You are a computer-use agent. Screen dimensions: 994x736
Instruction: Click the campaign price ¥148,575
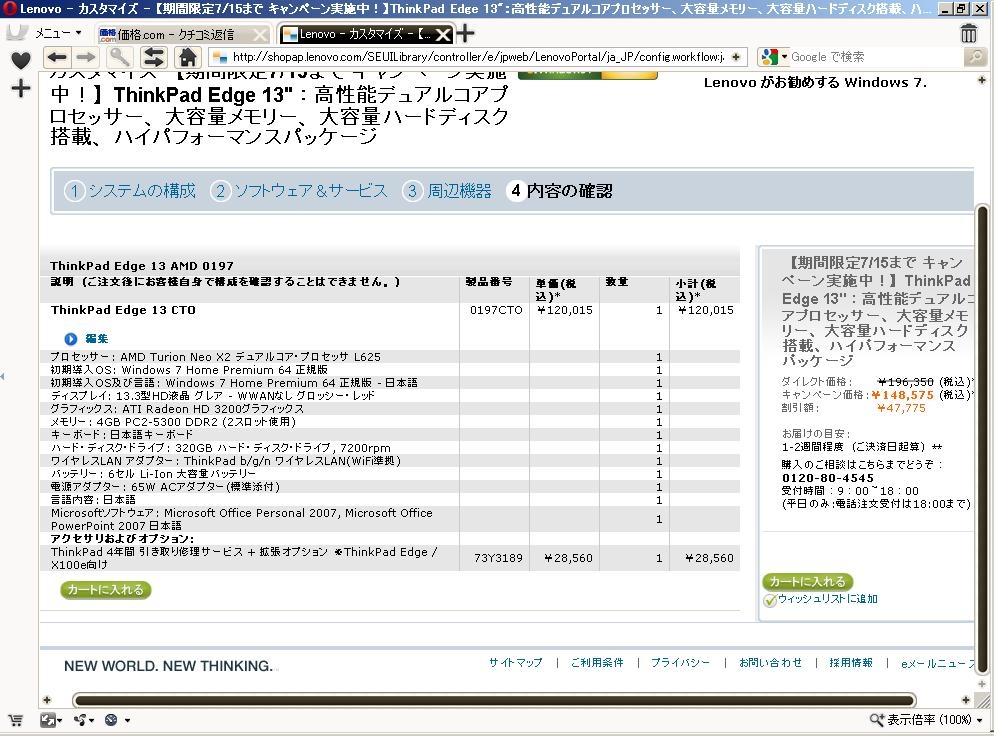click(x=903, y=395)
